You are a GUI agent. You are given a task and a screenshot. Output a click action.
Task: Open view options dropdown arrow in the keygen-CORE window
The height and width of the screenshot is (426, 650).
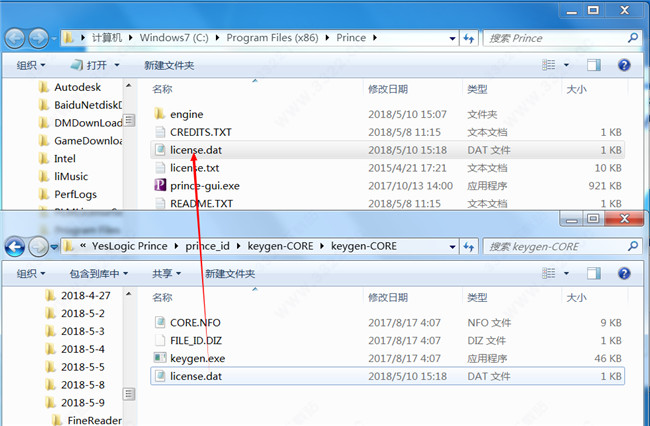[566, 274]
